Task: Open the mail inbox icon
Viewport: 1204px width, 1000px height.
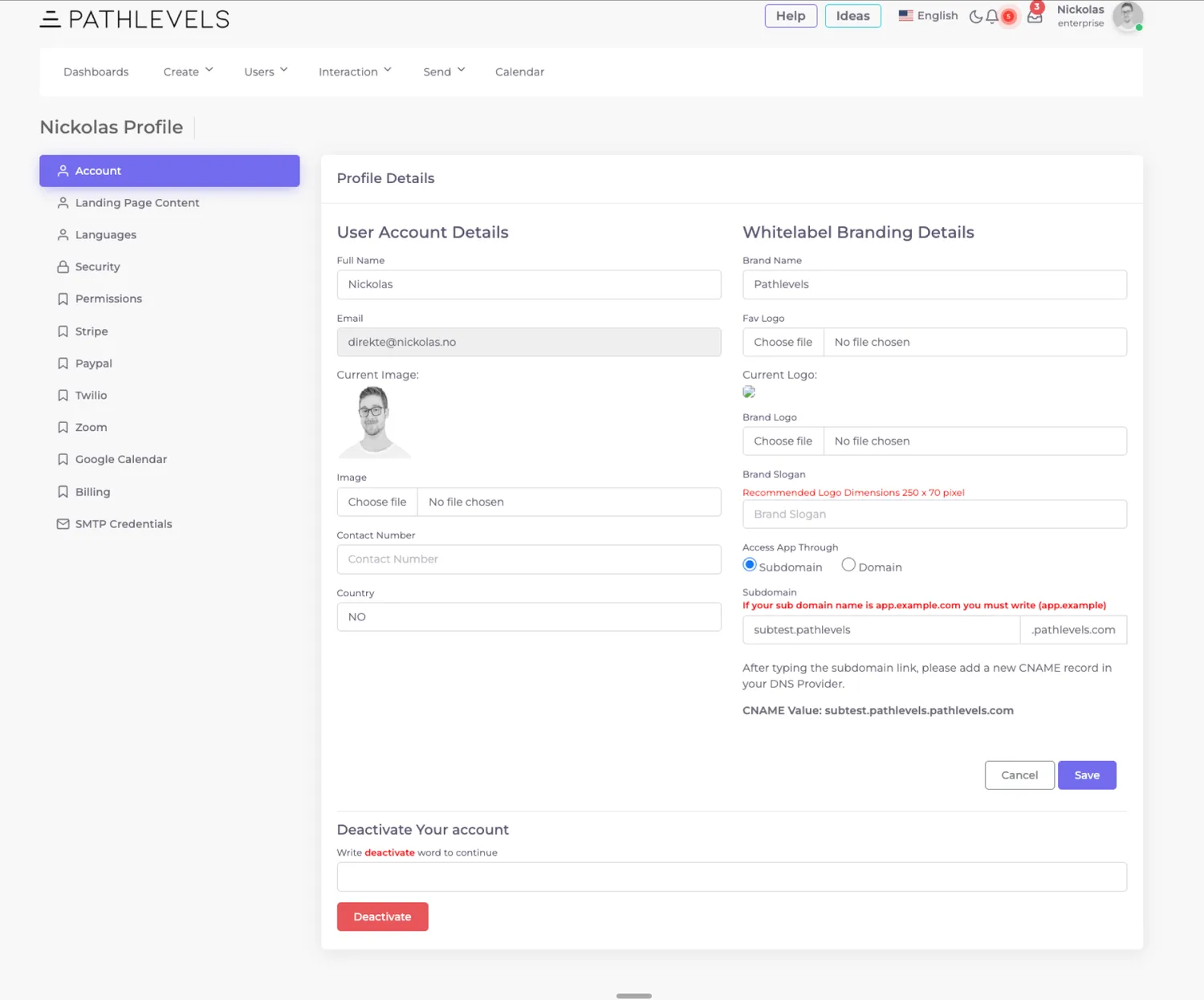Action: (1035, 17)
